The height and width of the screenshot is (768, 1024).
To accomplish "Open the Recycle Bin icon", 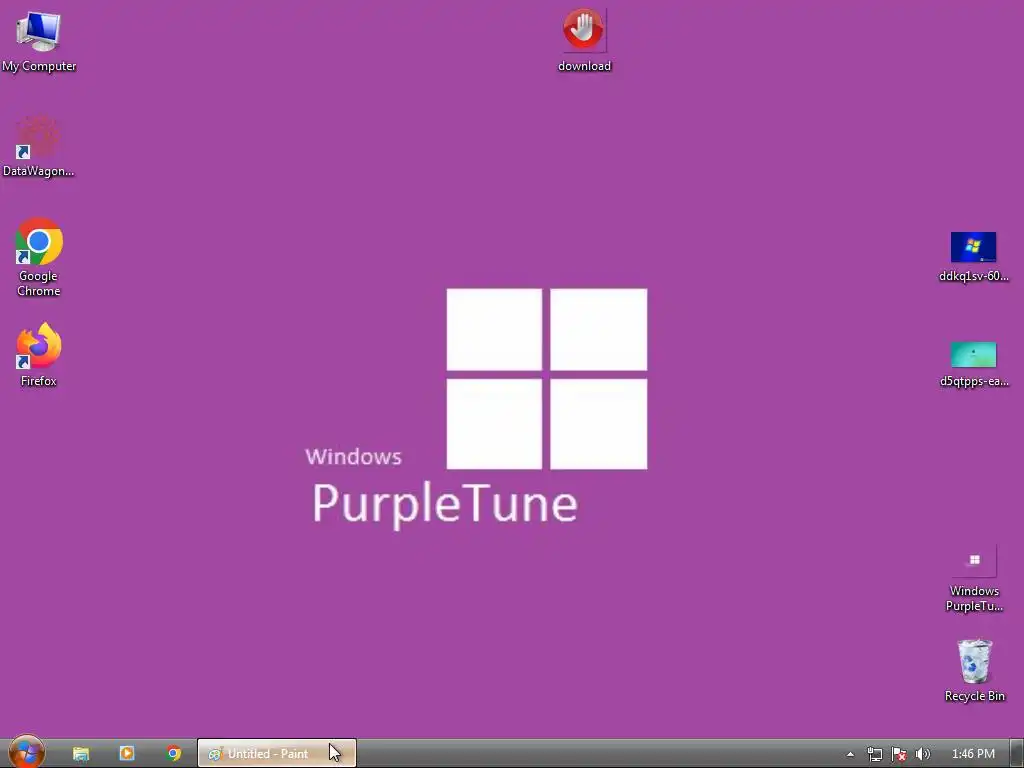I will (974, 670).
